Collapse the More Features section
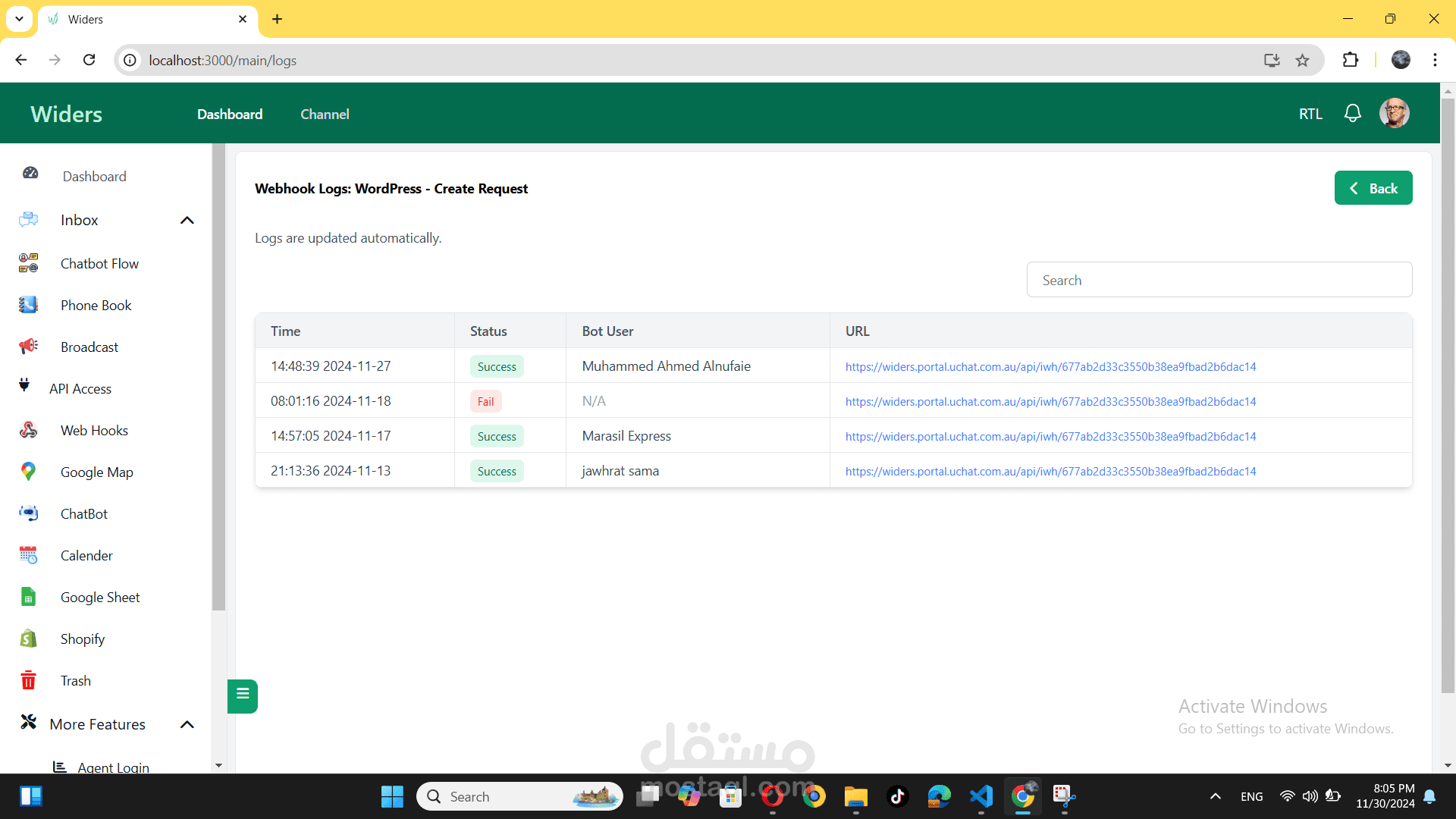1456x819 pixels. 187,724
